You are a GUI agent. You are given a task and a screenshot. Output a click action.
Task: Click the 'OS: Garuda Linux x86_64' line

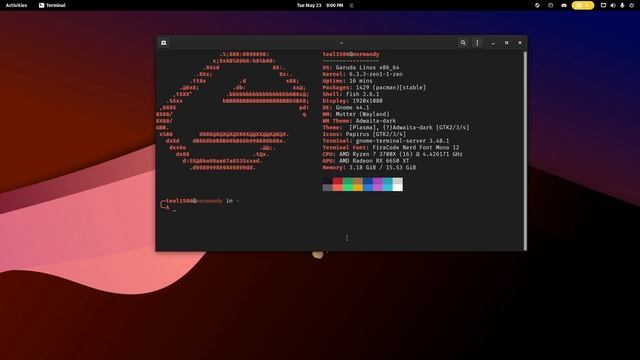pyautogui.click(x=361, y=68)
